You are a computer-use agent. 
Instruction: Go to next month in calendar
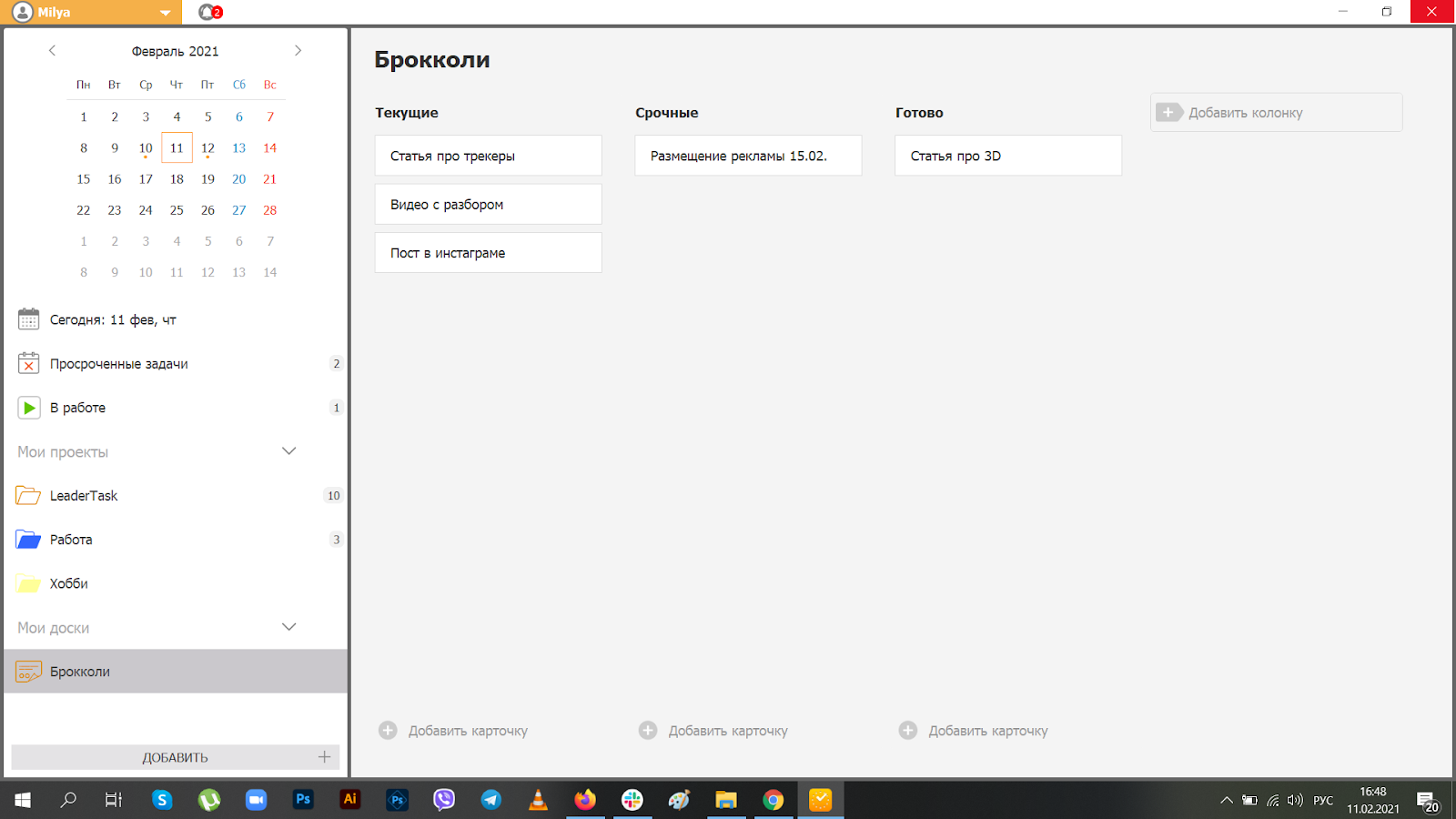[x=298, y=51]
